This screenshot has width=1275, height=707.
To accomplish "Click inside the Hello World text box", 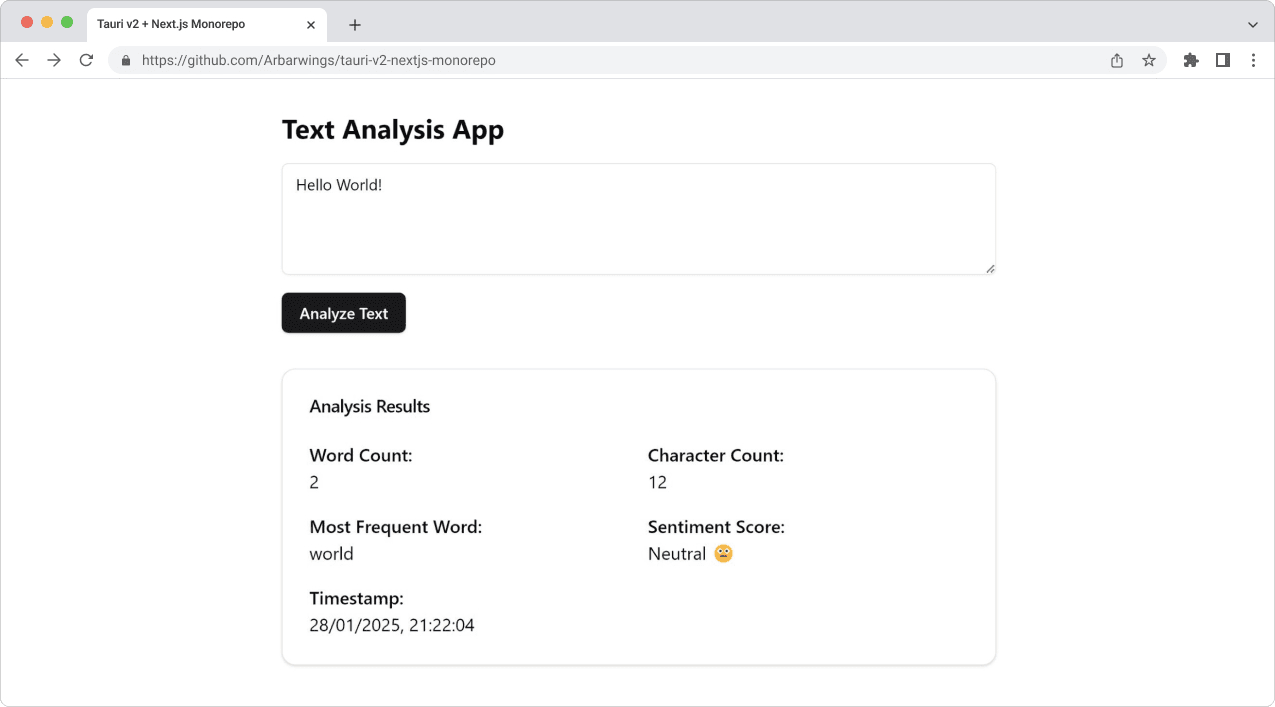I will (x=638, y=218).
